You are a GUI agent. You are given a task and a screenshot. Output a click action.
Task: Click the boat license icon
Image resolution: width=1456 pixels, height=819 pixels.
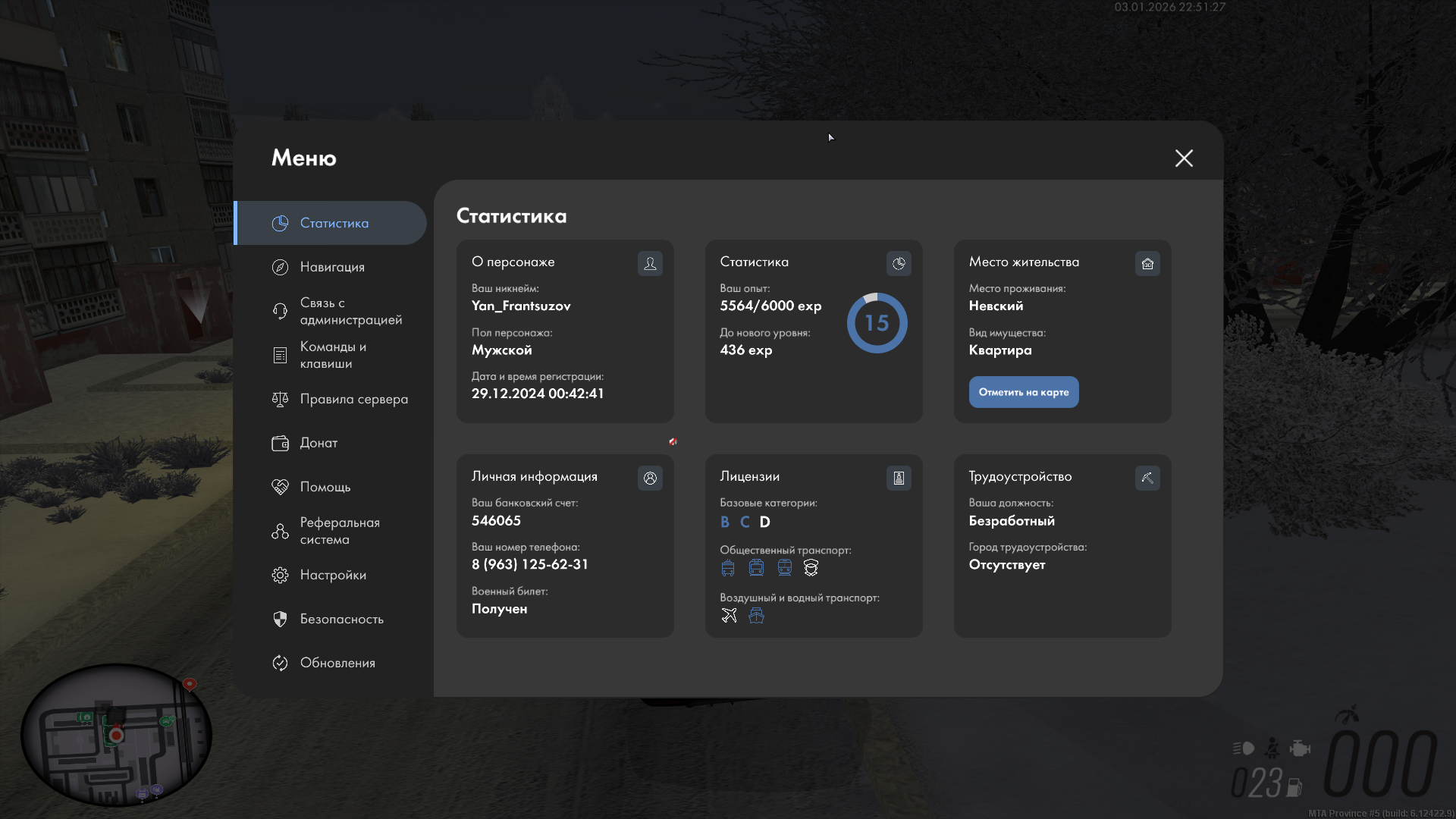[x=756, y=615]
